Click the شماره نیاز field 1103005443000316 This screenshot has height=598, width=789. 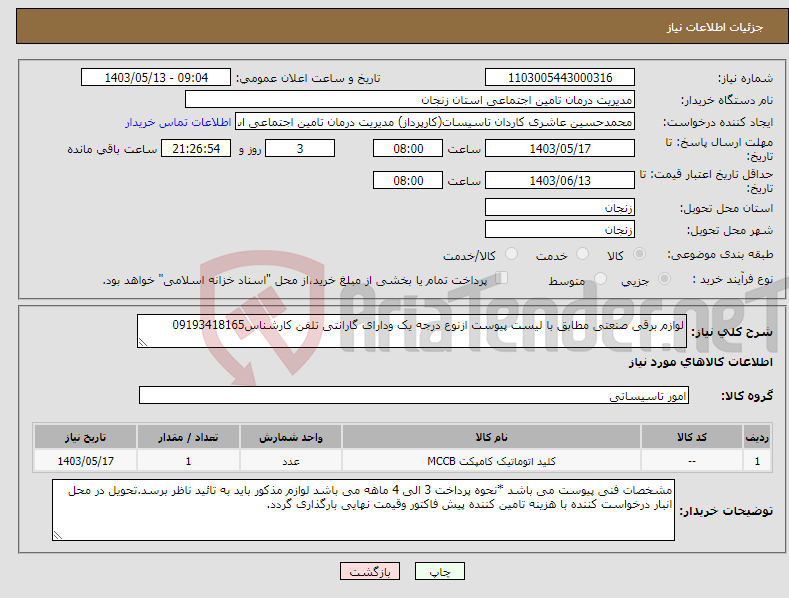[560, 78]
